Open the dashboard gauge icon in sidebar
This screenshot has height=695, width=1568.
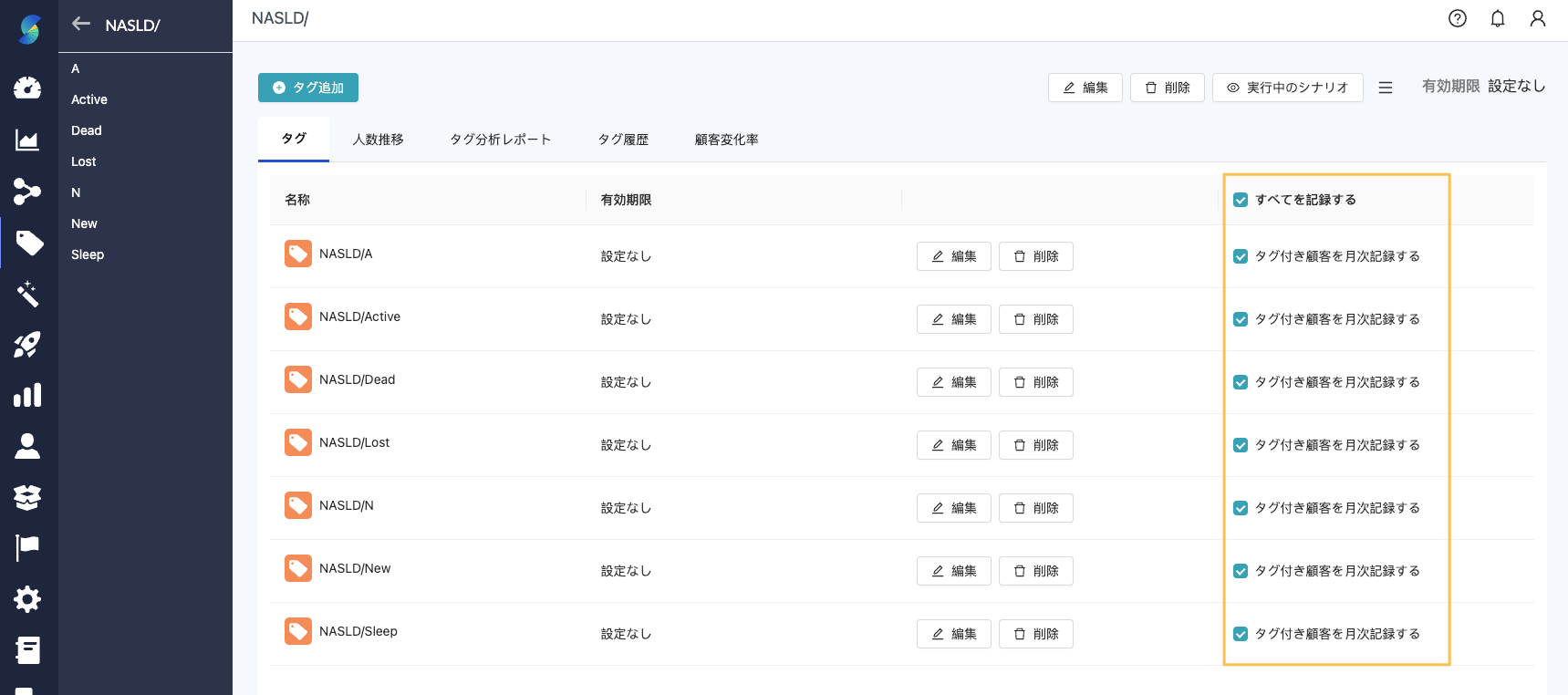point(27,88)
